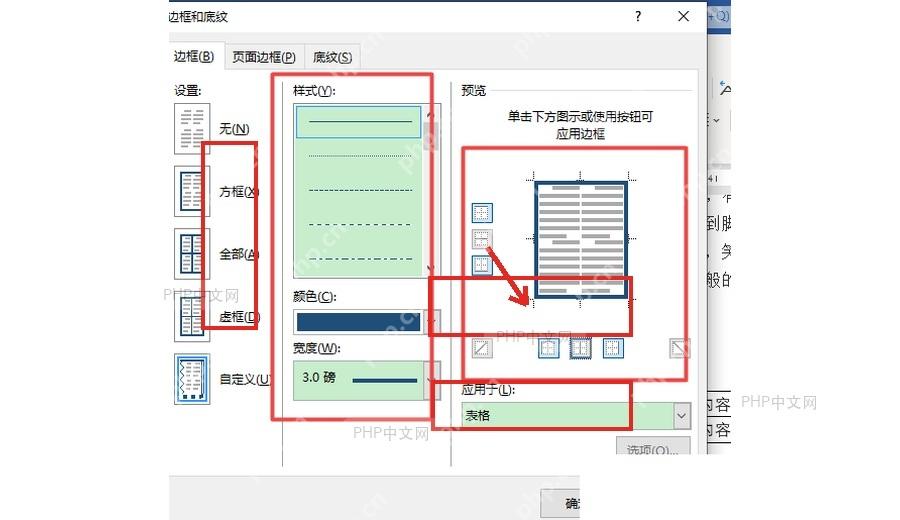The height and width of the screenshot is (520, 900).
Task: Confirm with the 确定 button
Action: pos(560,503)
